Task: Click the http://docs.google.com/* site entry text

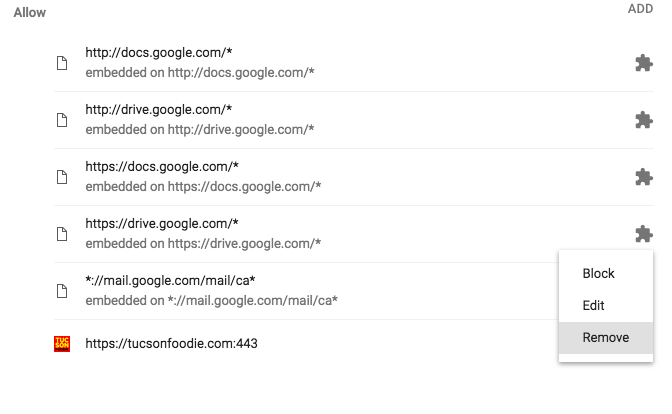Action: [159, 53]
